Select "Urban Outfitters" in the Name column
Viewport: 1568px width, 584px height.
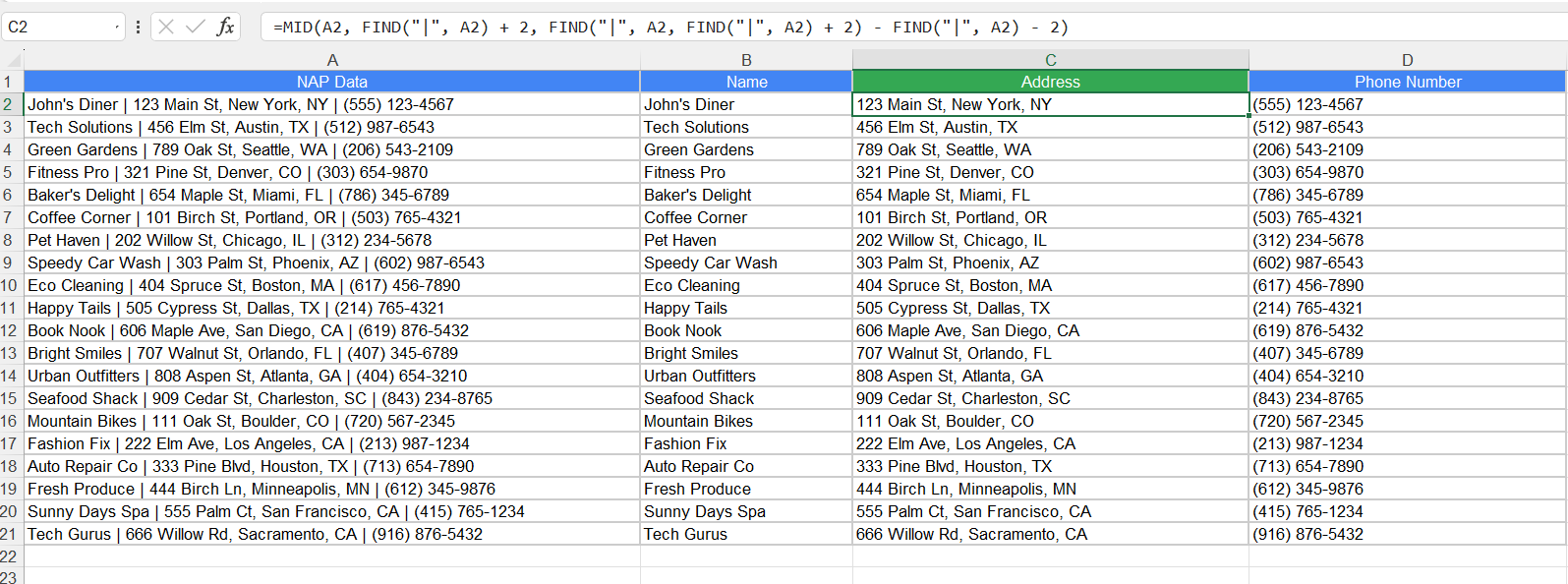tap(746, 376)
